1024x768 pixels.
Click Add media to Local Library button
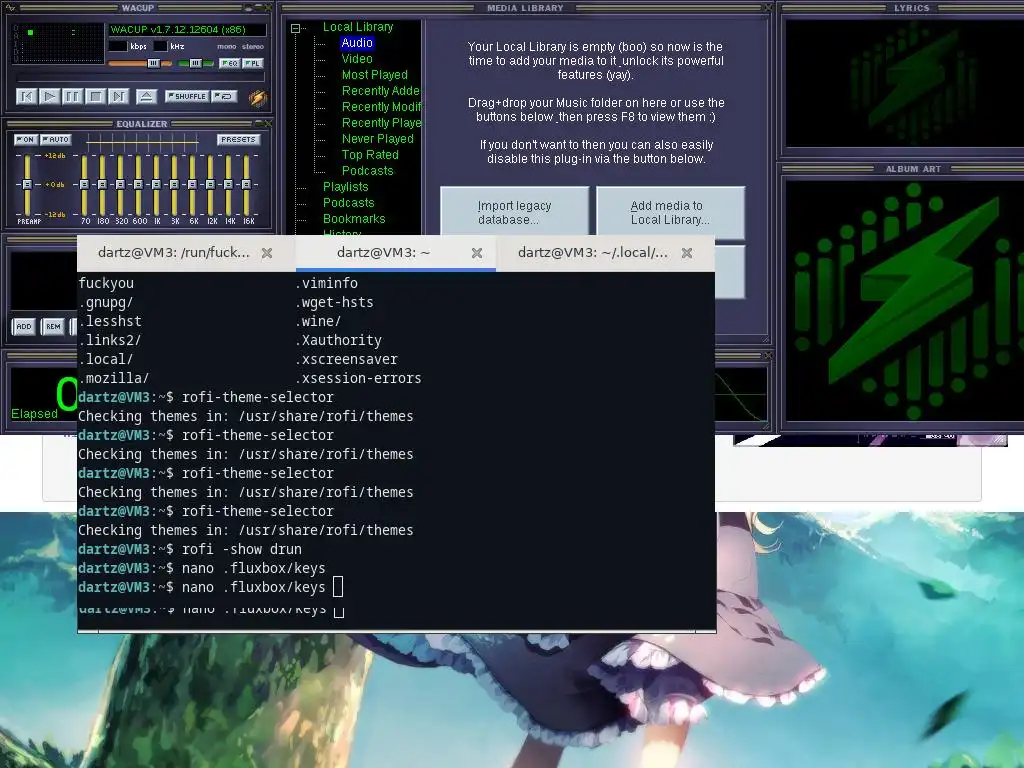670,212
